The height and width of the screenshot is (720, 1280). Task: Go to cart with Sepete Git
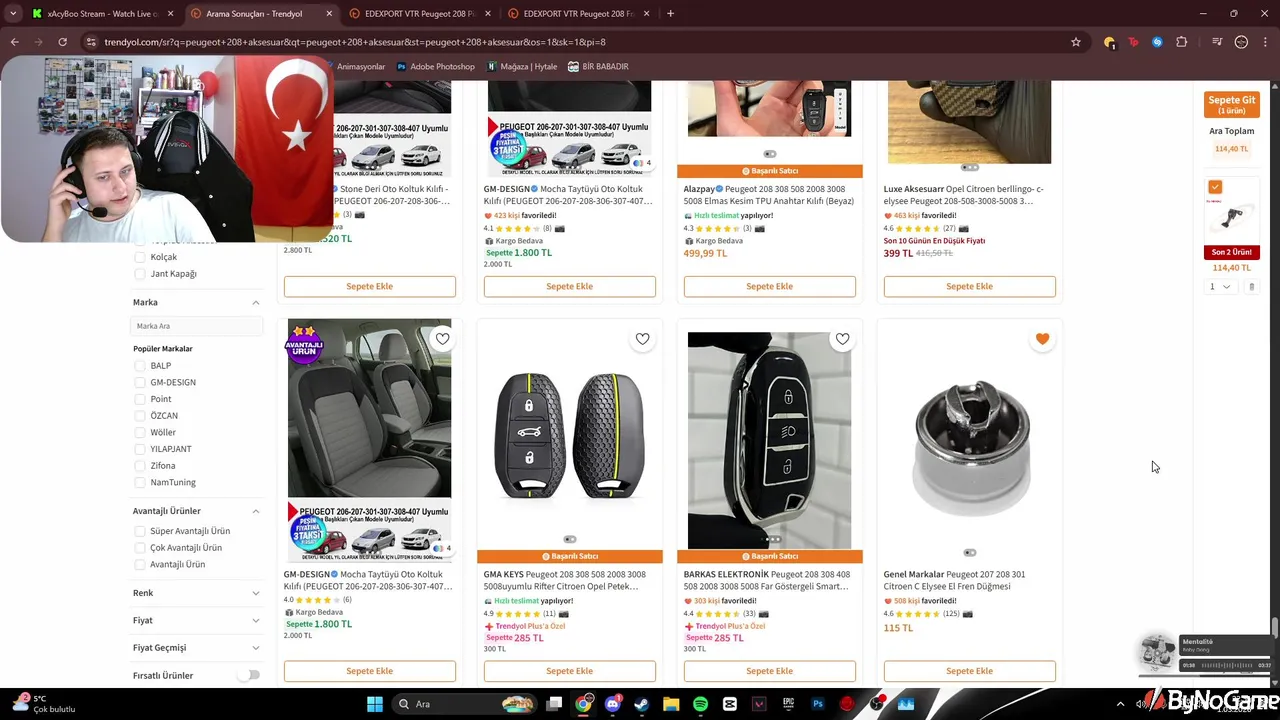(1231, 104)
